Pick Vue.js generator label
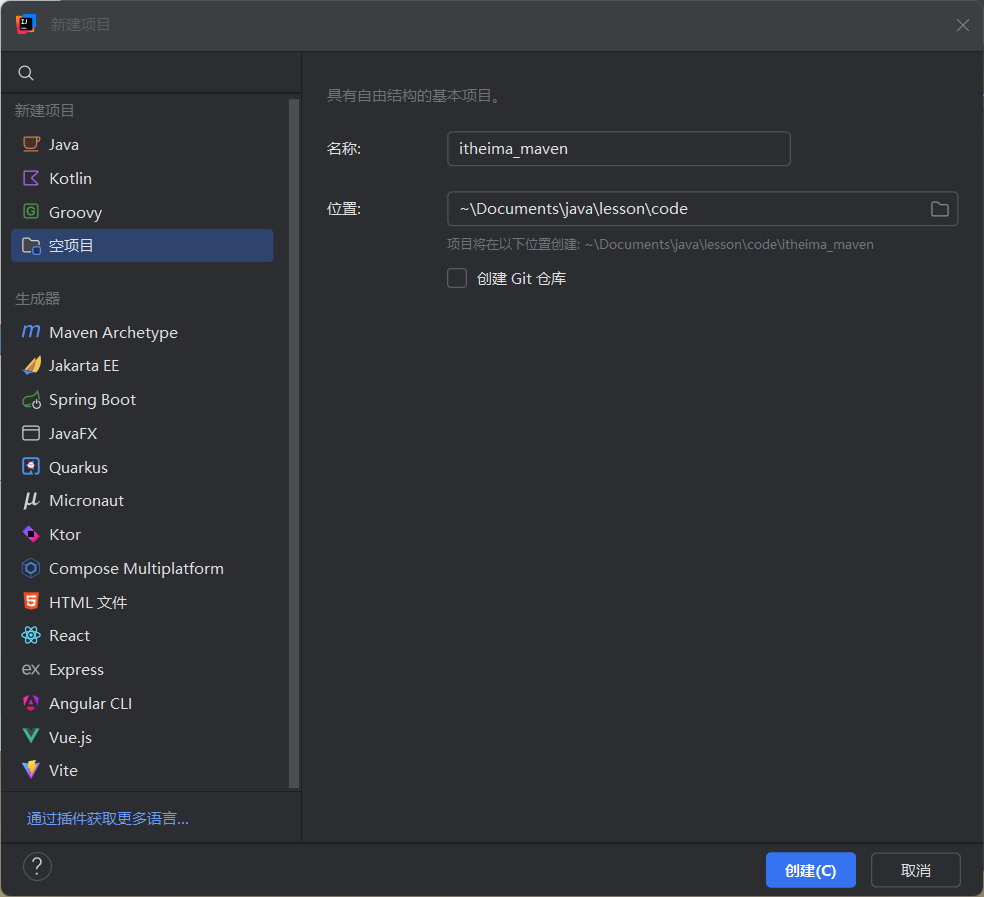This screenshot has width=984, height=897. pyautogui.click(x=70, y=738)
